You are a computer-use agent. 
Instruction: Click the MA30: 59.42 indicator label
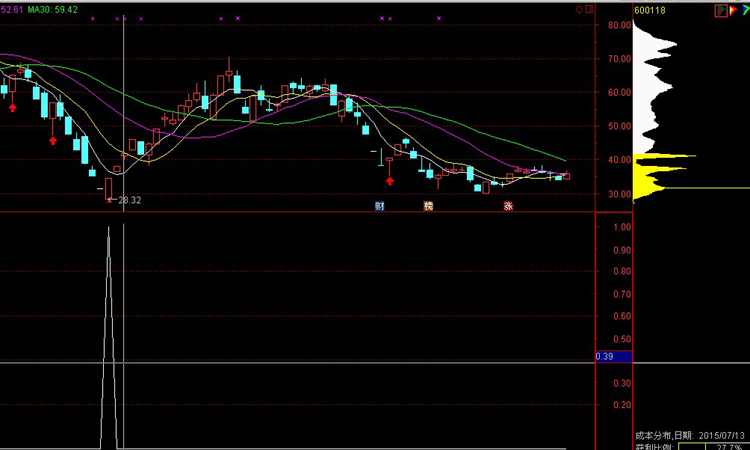click(53, 10)
